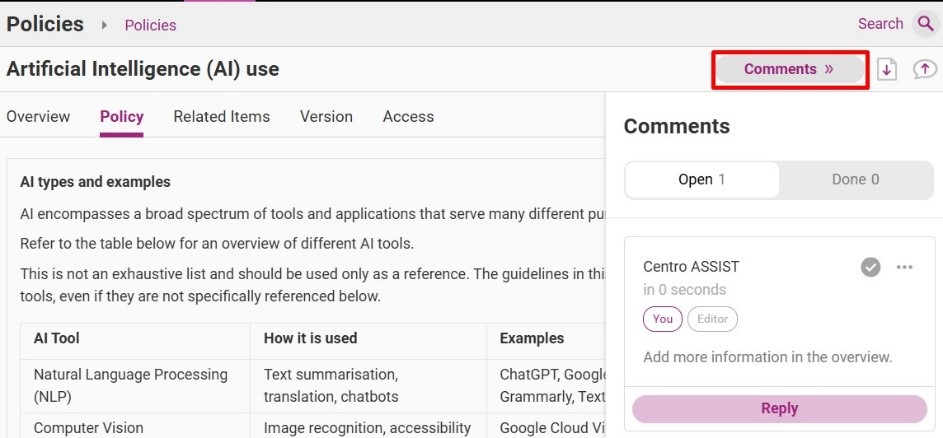Viewport: 943px width, 438px height.
Task: Click the 'in 0 seconds' timestamp
Action: pos(684,290)
